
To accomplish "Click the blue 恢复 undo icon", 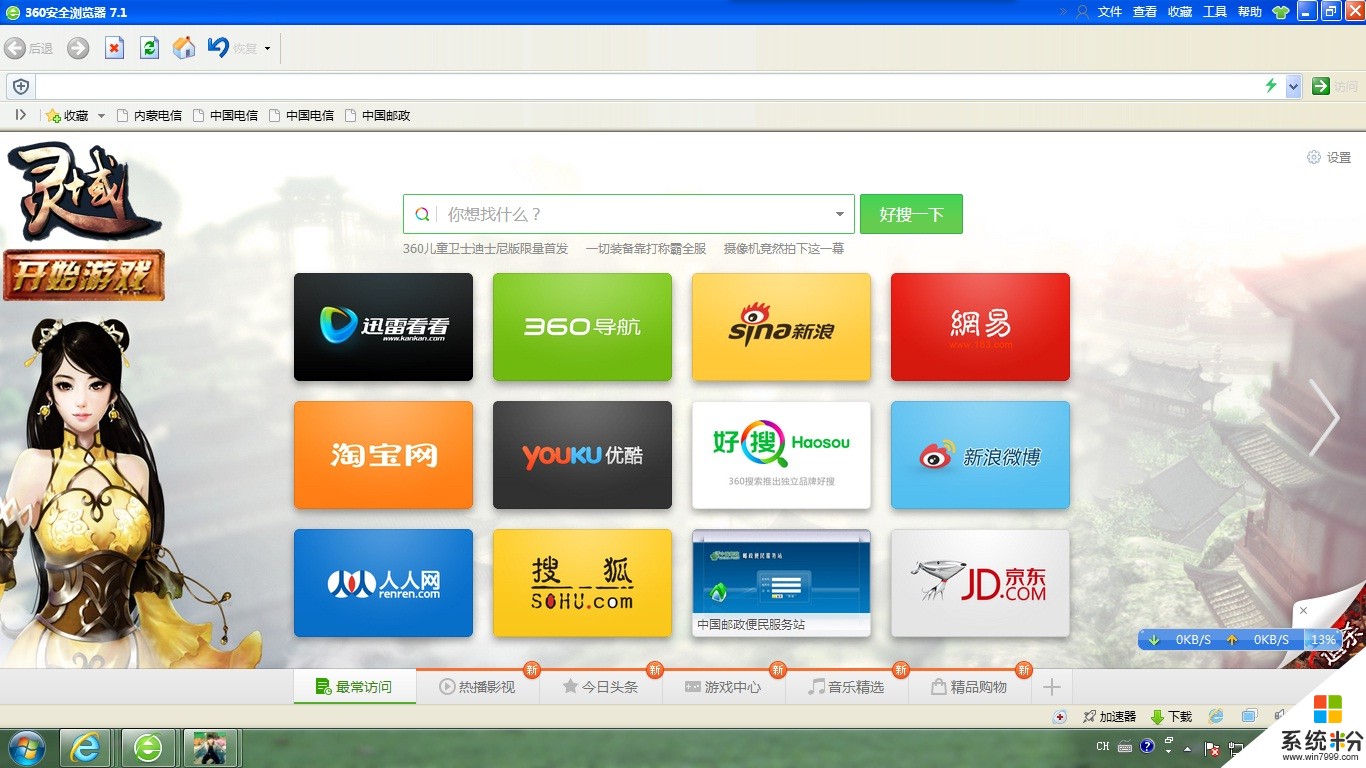I will 219,47.
